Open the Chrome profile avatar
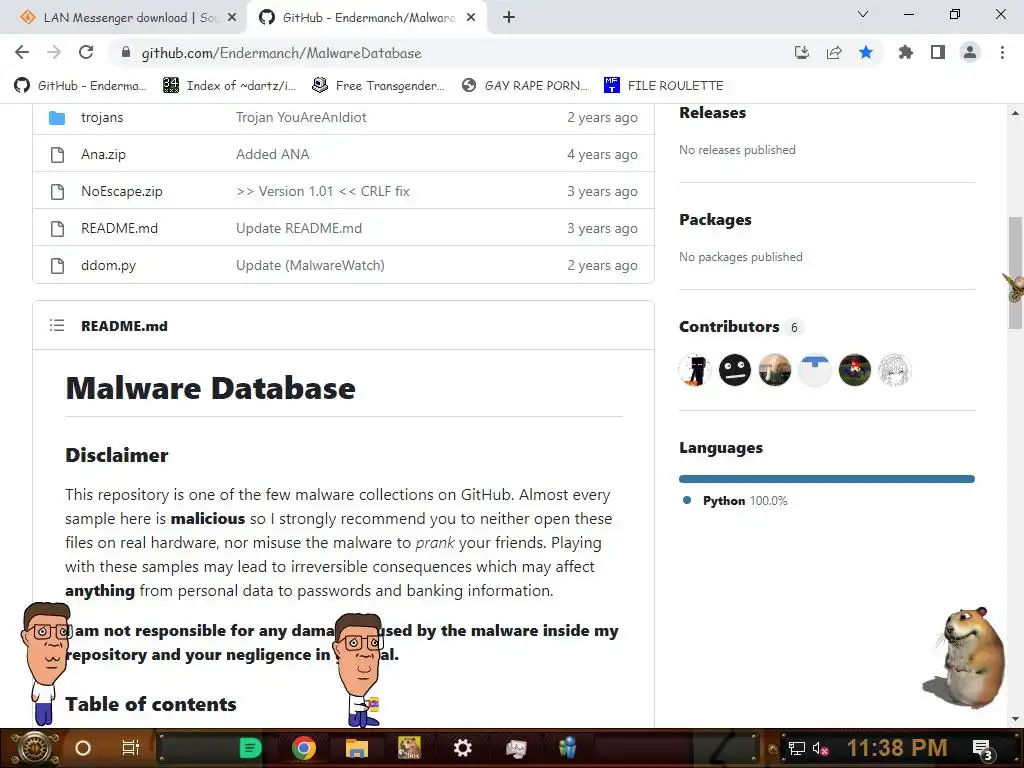1024x768 pixels. (x=970, y=52)
